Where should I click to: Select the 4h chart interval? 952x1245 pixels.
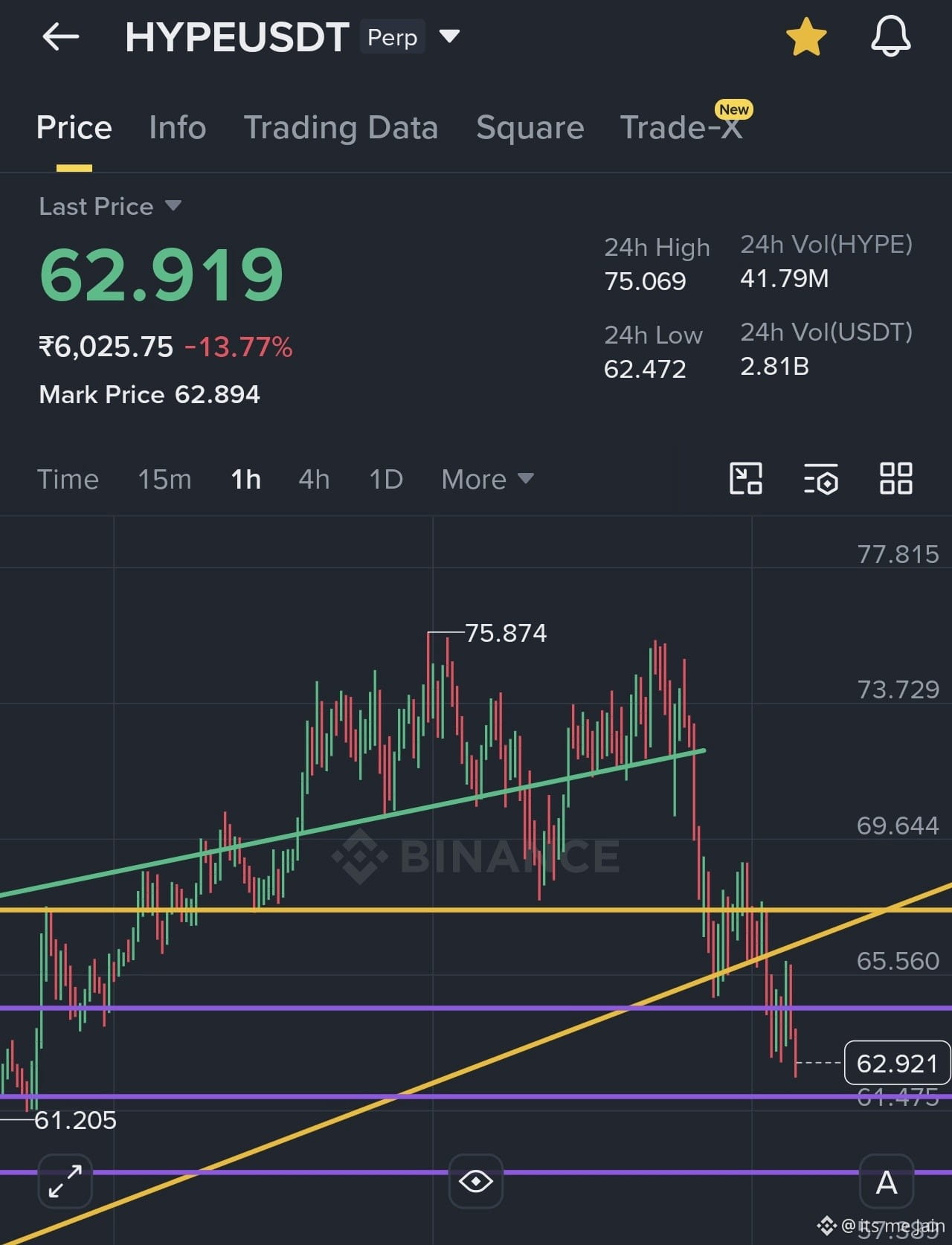point(314,479)
